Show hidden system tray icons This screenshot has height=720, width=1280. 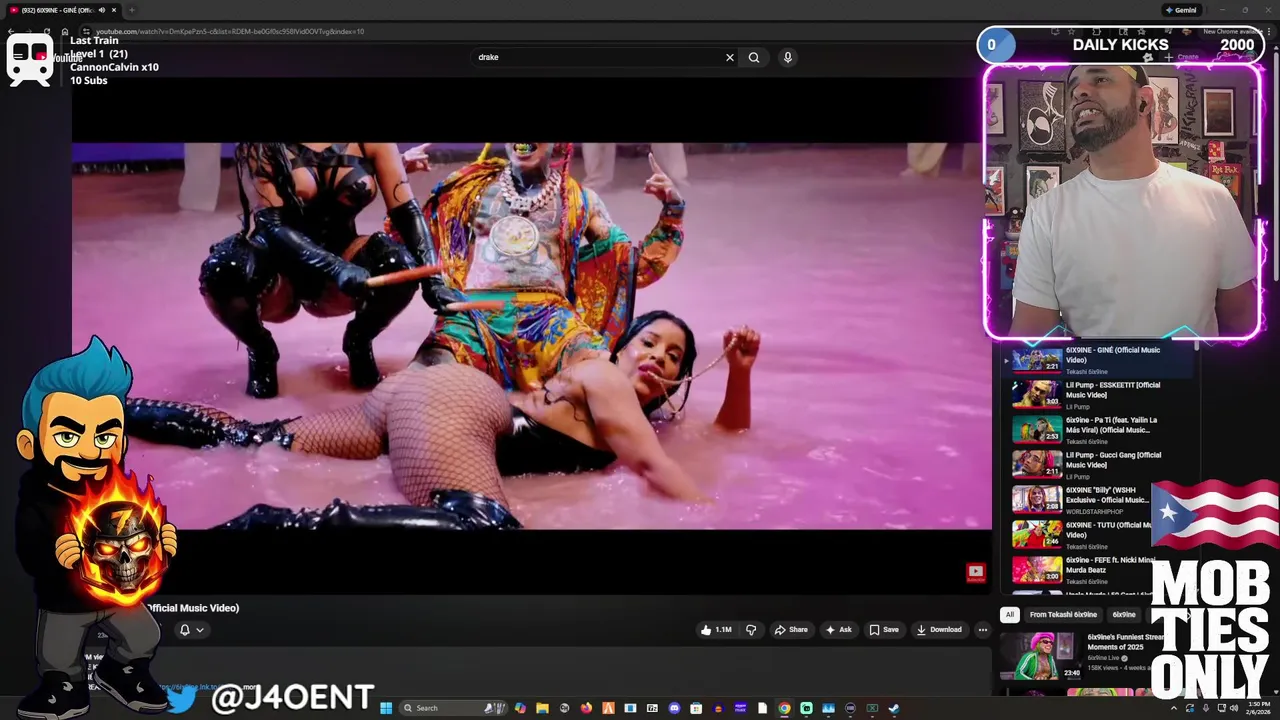pyautogui.click(x=1174, y=708)
